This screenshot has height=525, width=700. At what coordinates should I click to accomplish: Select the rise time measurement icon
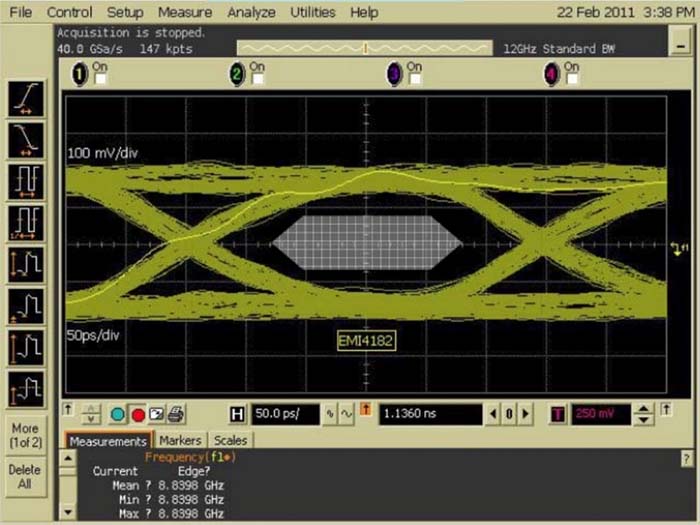pyautogui.click(x=26, y=98)
